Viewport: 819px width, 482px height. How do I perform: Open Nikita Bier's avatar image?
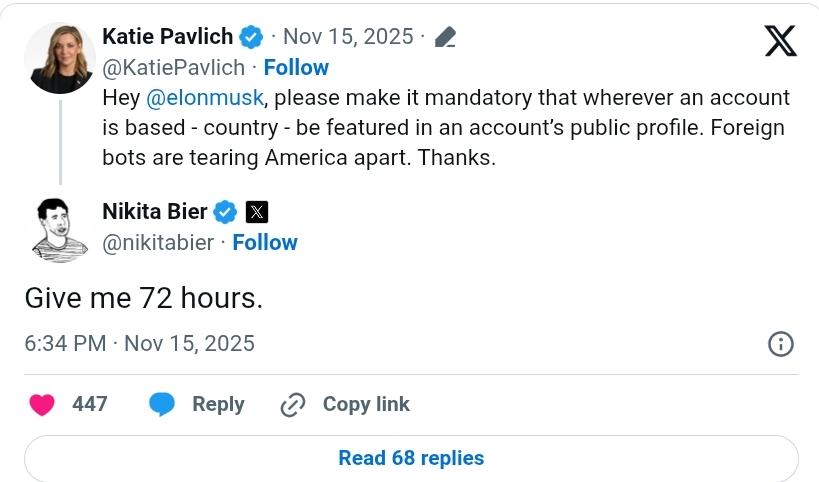(x=59, y=230)
